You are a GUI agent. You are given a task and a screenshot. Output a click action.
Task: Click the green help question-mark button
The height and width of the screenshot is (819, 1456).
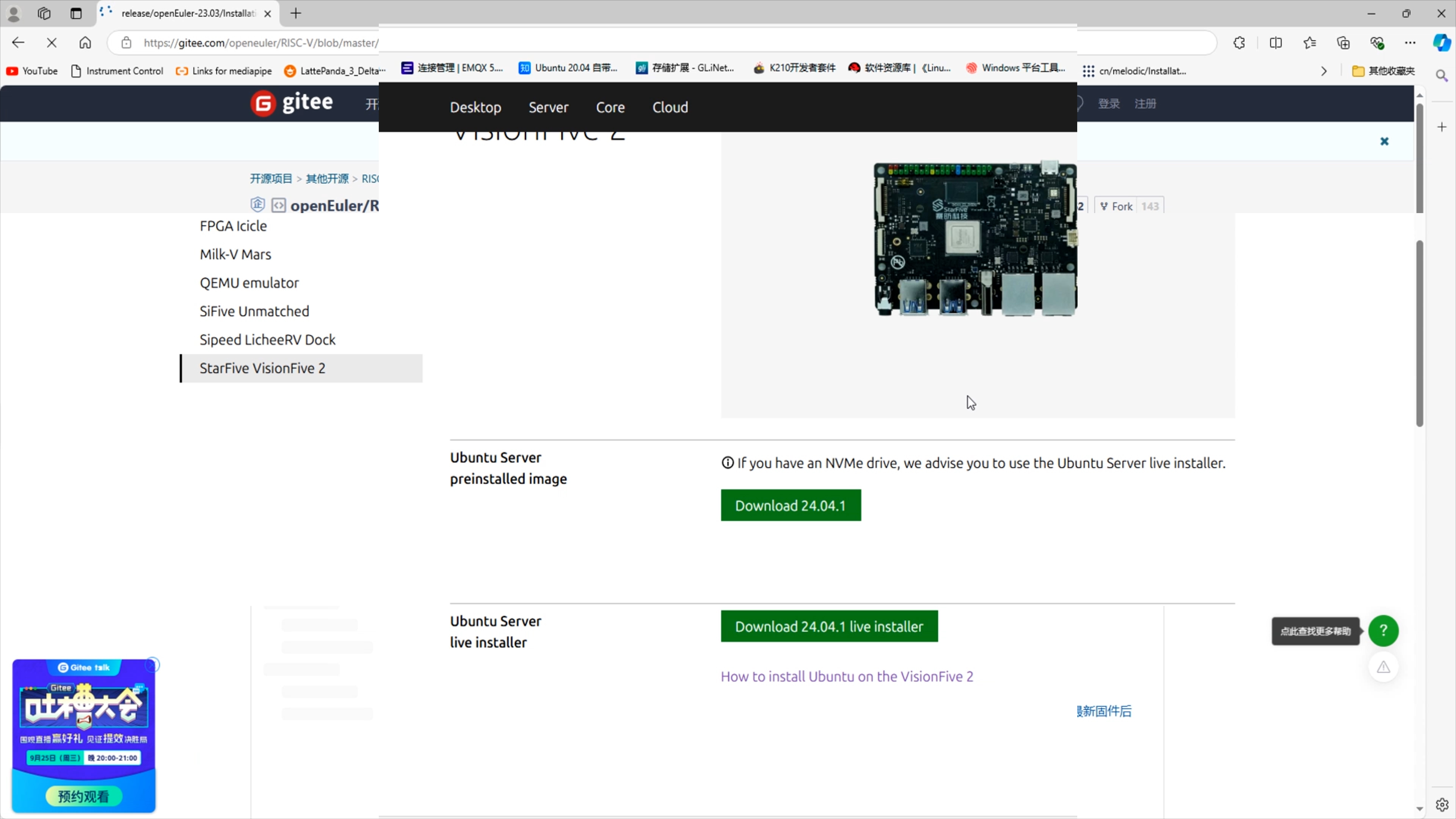(x=1383, y=631)
